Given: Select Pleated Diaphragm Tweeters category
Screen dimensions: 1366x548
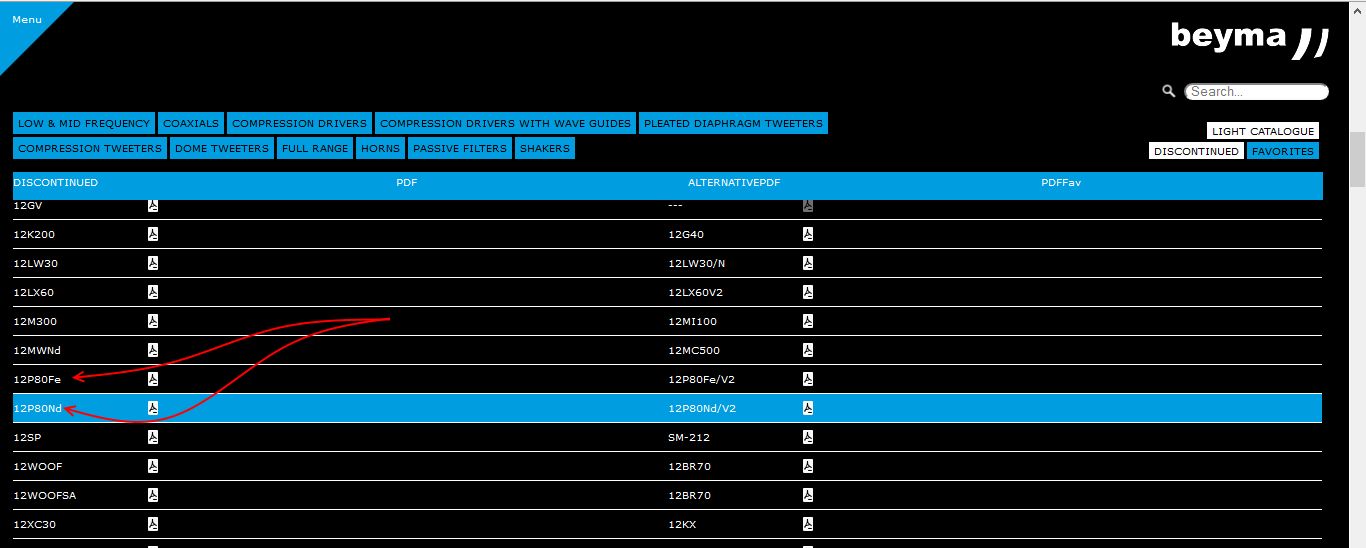Looking at the screenshot, I should pos(733,123).
